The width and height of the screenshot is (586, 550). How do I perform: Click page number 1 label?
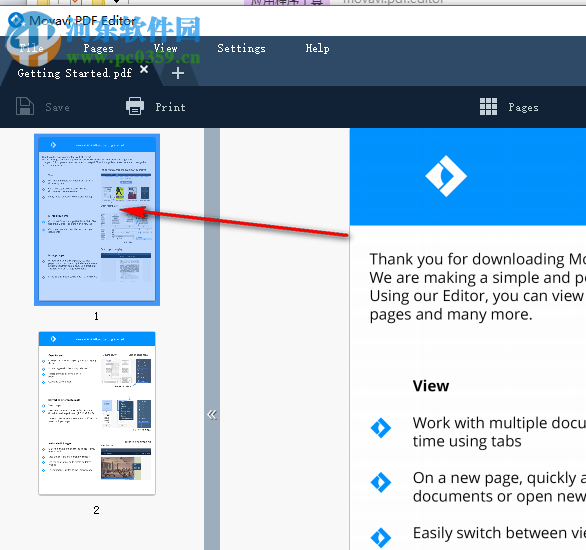[x=96, y=316]
